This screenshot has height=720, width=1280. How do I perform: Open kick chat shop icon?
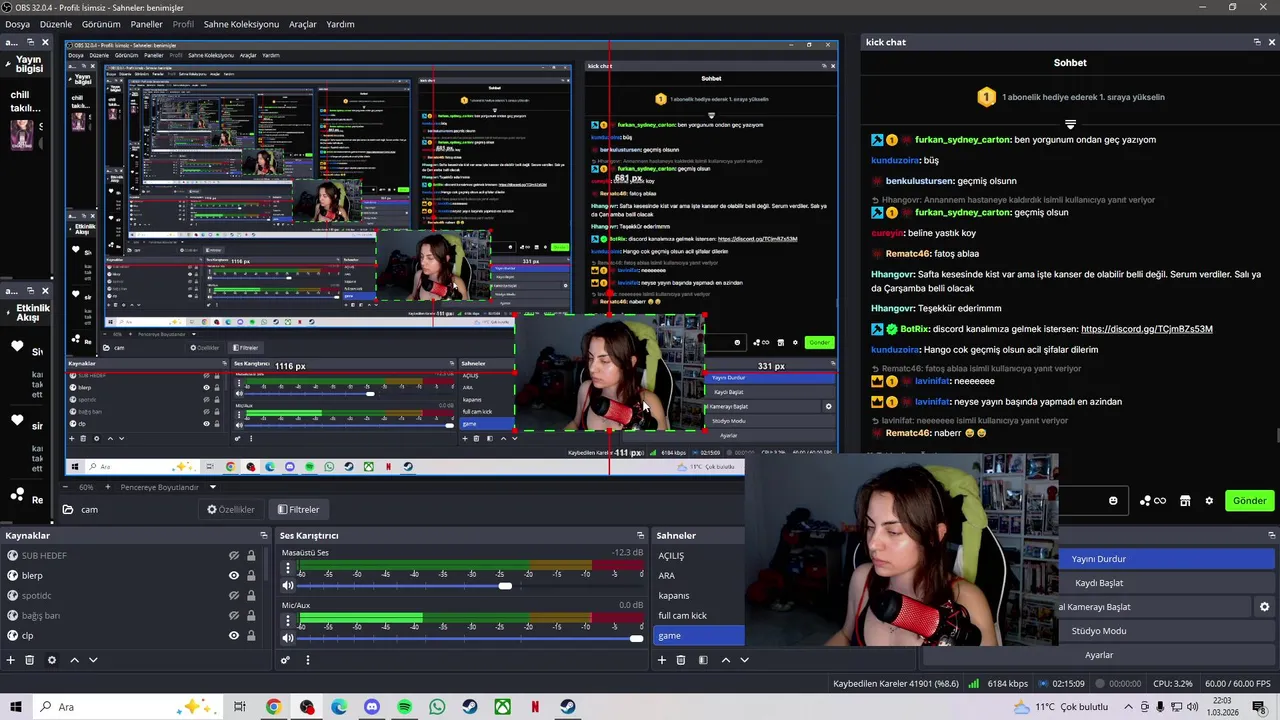tap(1185, 501)
